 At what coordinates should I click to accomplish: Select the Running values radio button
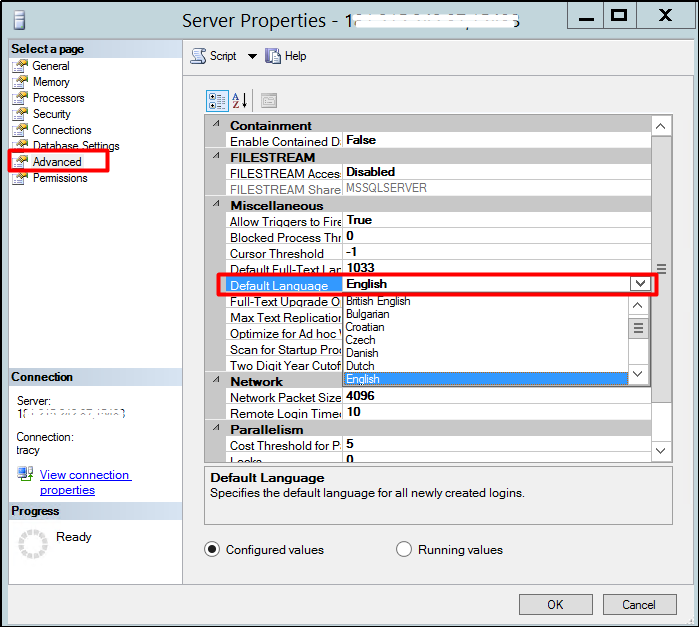pyautogui.click(x=404, y=549)
